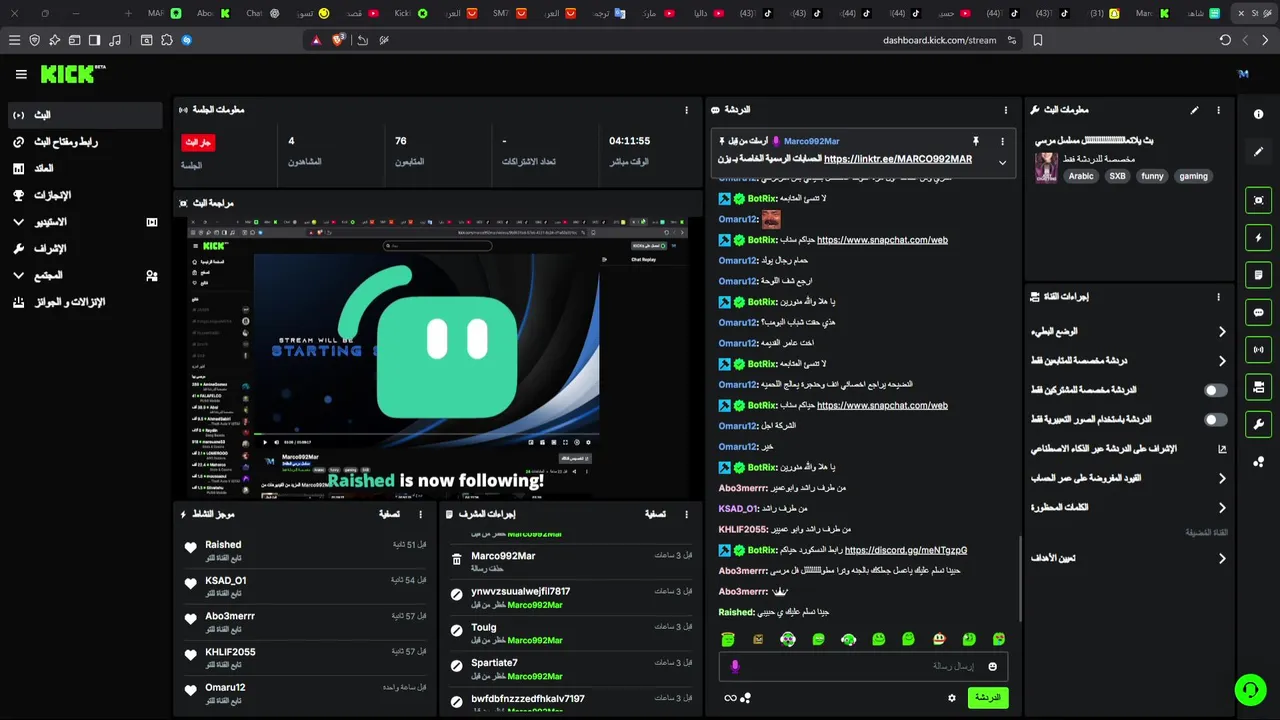The width and height of the screenshot is (1280, 720).
Task: Click the infinity icon below chat input
Action: tap(730, 698)
